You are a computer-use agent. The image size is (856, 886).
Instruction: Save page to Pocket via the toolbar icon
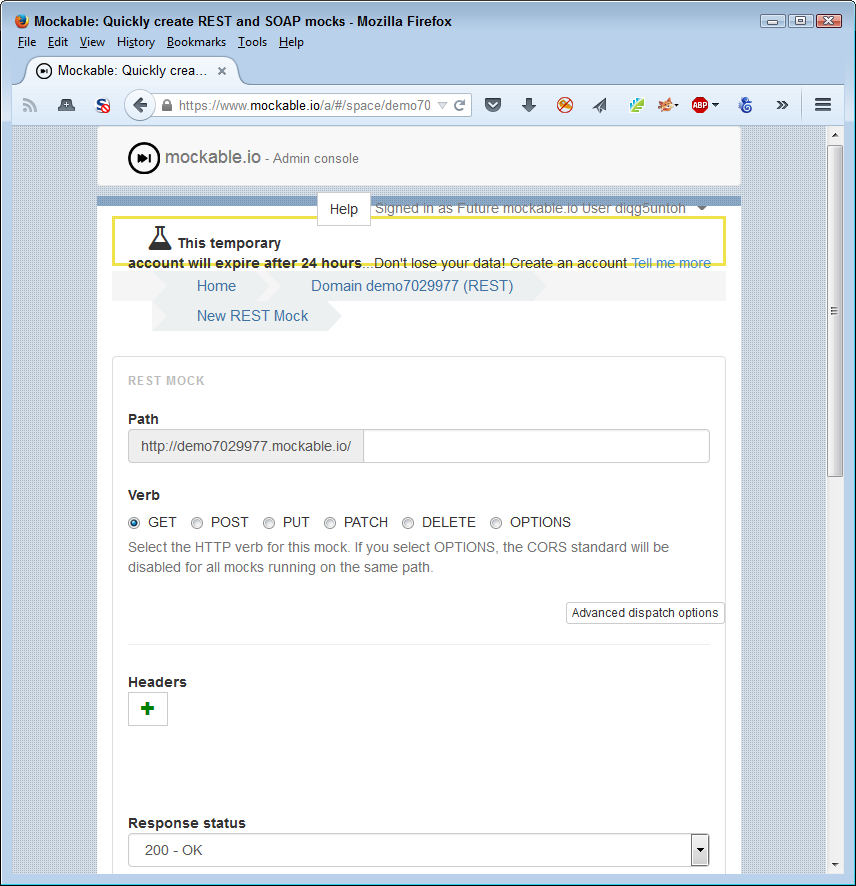pyautogui.click(x=493, y=104)
